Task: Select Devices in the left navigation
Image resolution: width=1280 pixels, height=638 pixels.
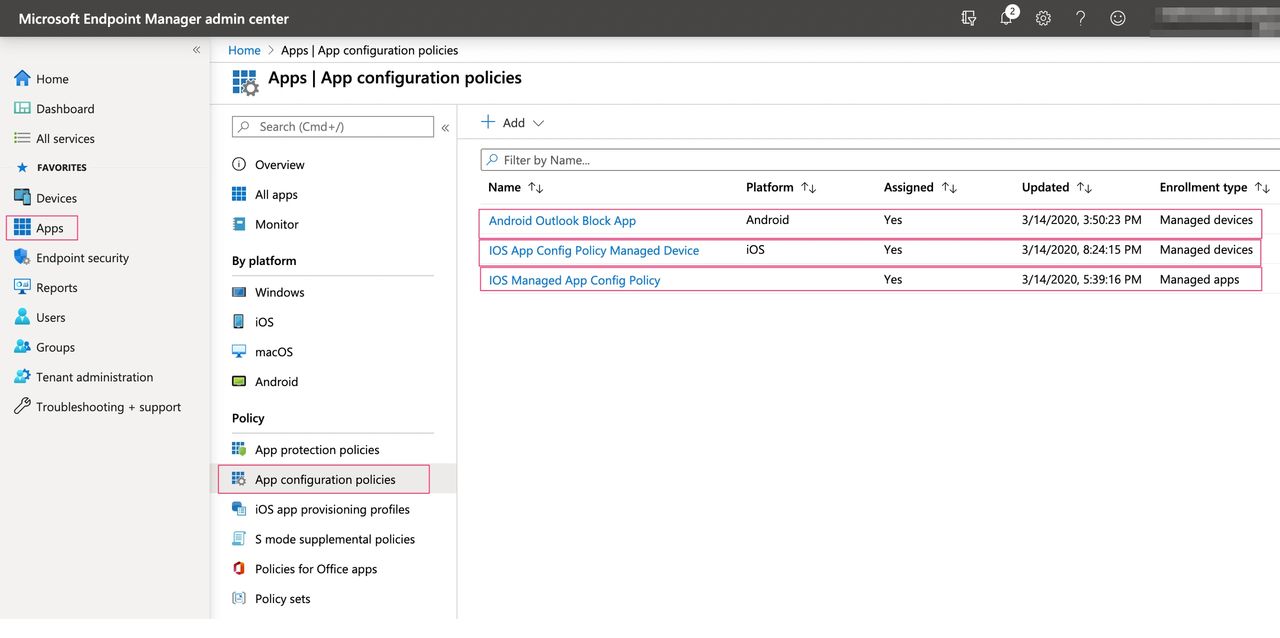Action: (x=56, y=198)
